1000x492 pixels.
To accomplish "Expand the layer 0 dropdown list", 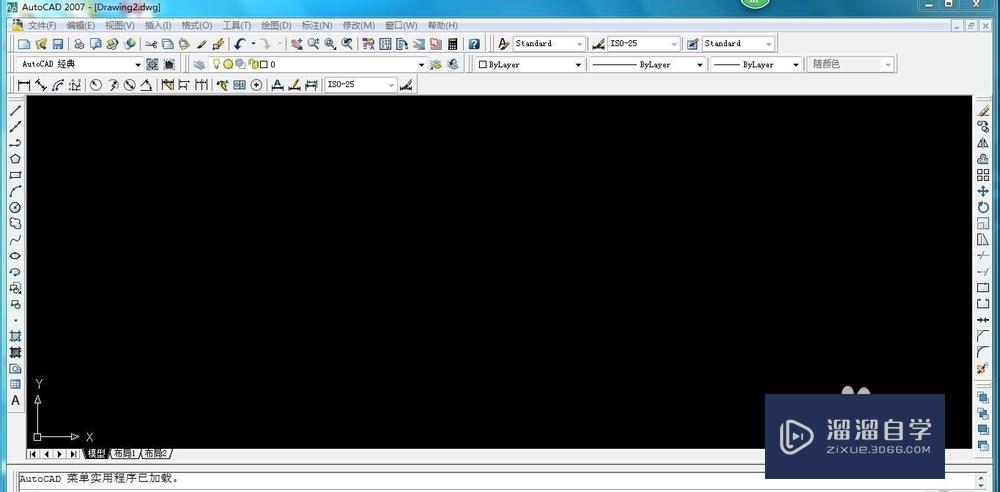I will pos(422,64).
